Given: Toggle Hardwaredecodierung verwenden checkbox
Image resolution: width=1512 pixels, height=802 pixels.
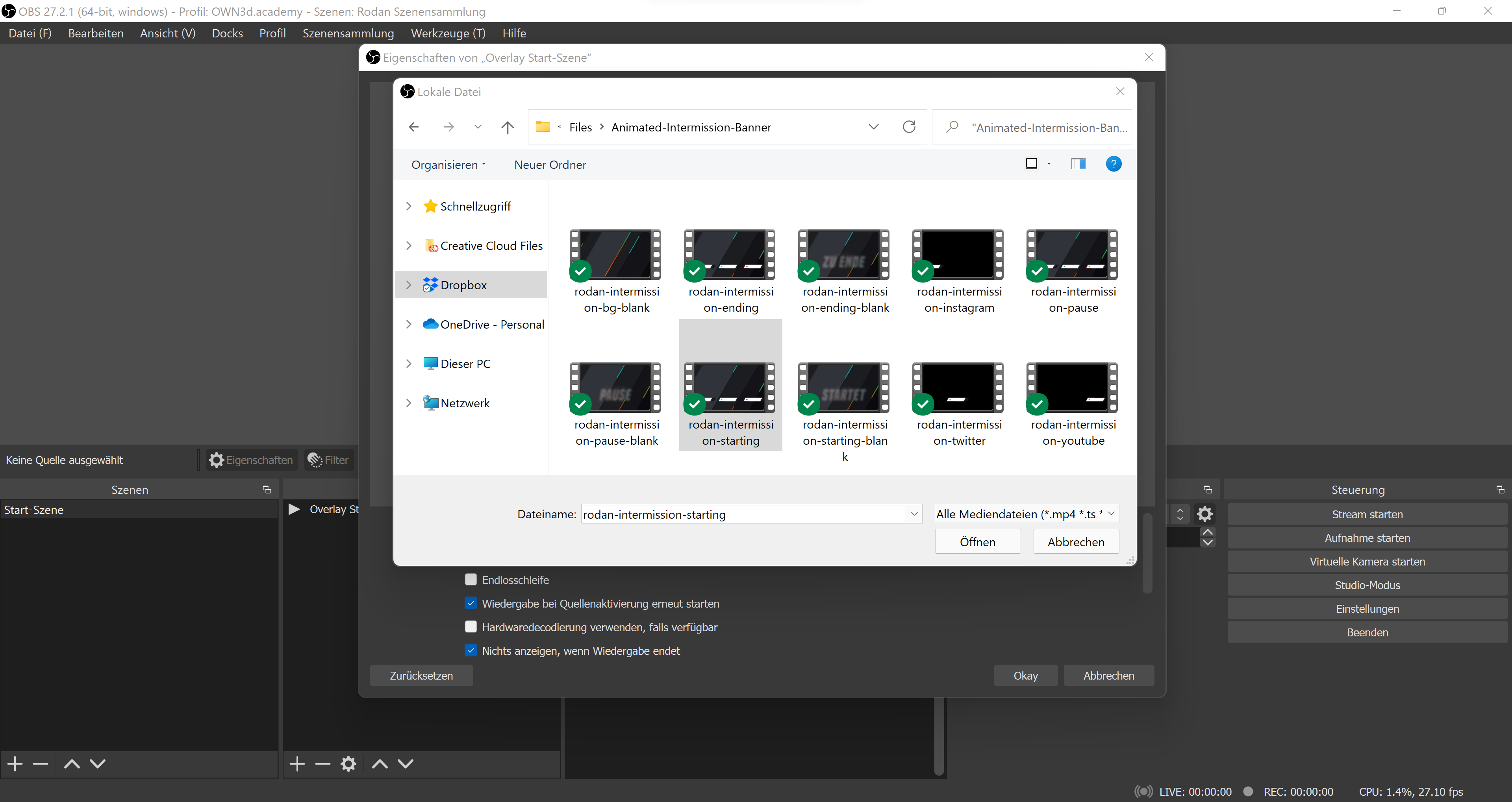Looking at the screenshot, I should click(471, 626).
